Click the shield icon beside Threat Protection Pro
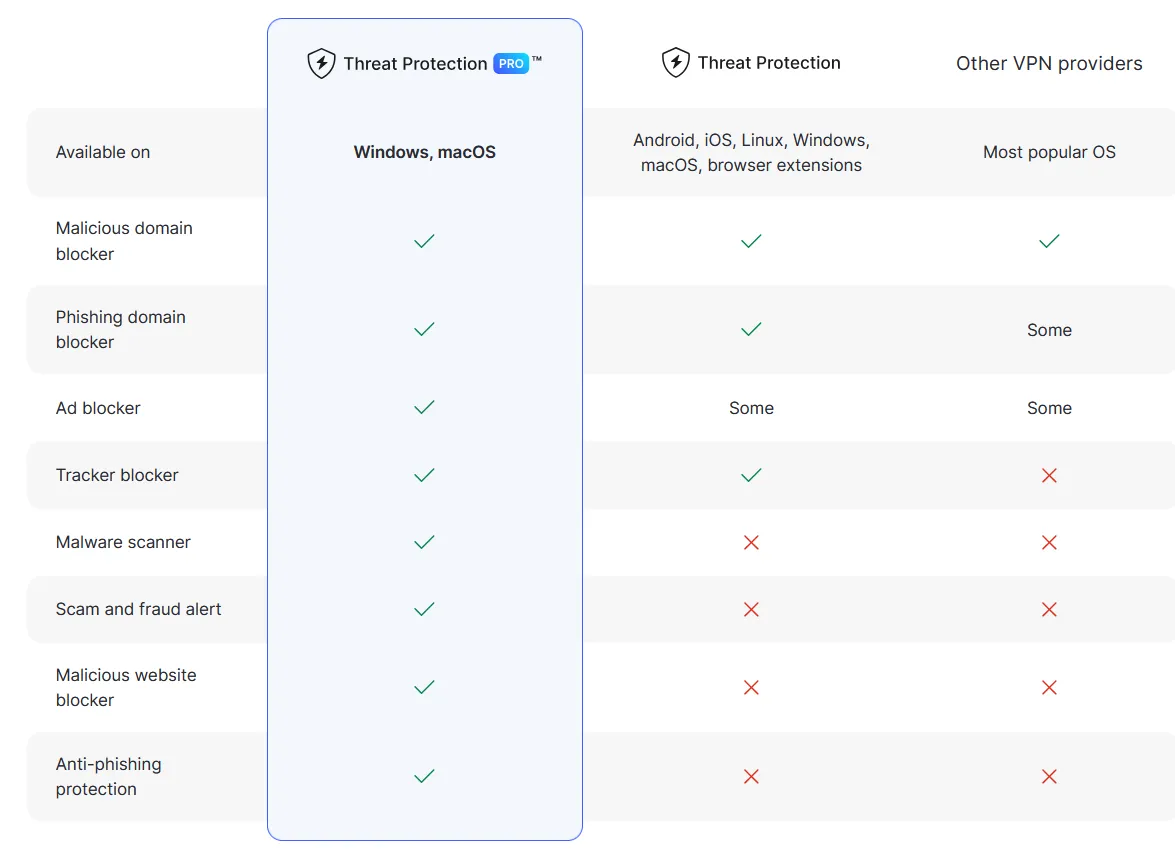 point(321,64)
